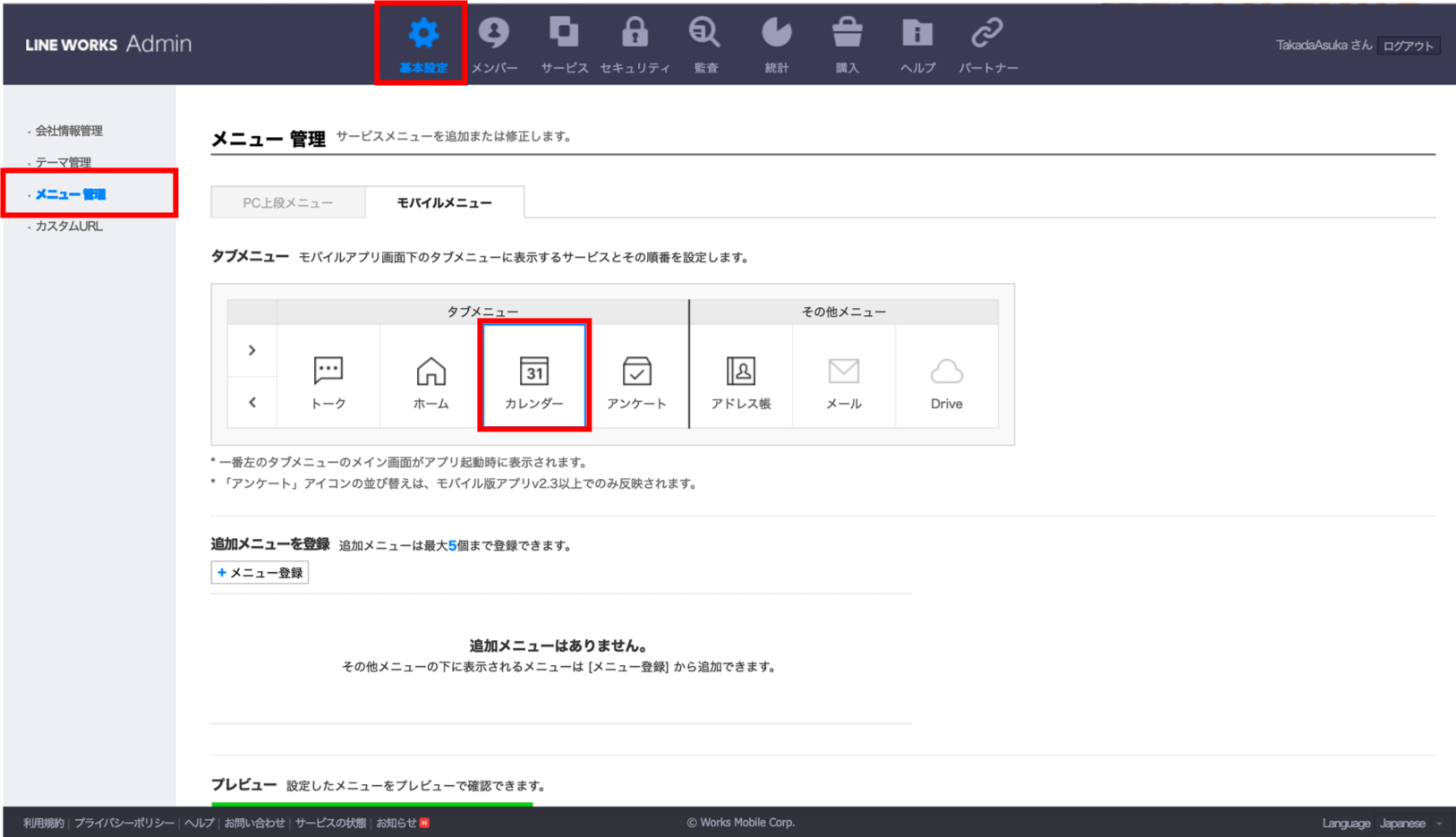Open the プライバシーポリシー footer link
1456x837 pixels.
[124, 824]
